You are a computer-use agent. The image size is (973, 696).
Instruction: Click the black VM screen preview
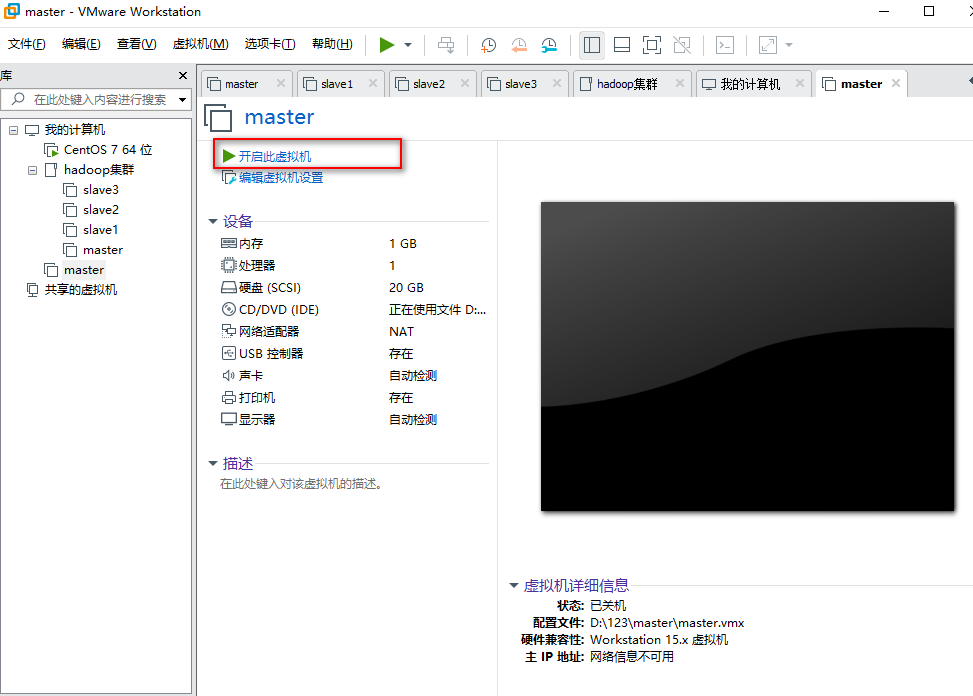click(x=747, y=357)
